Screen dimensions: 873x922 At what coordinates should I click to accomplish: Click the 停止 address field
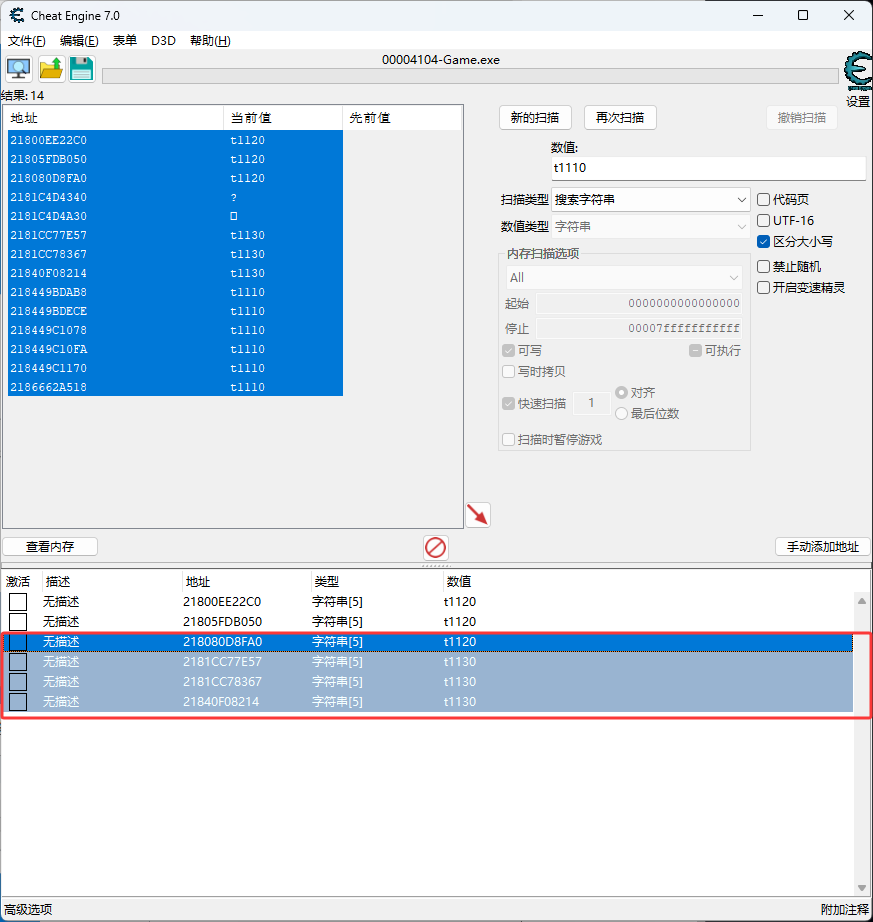point(638,328)
